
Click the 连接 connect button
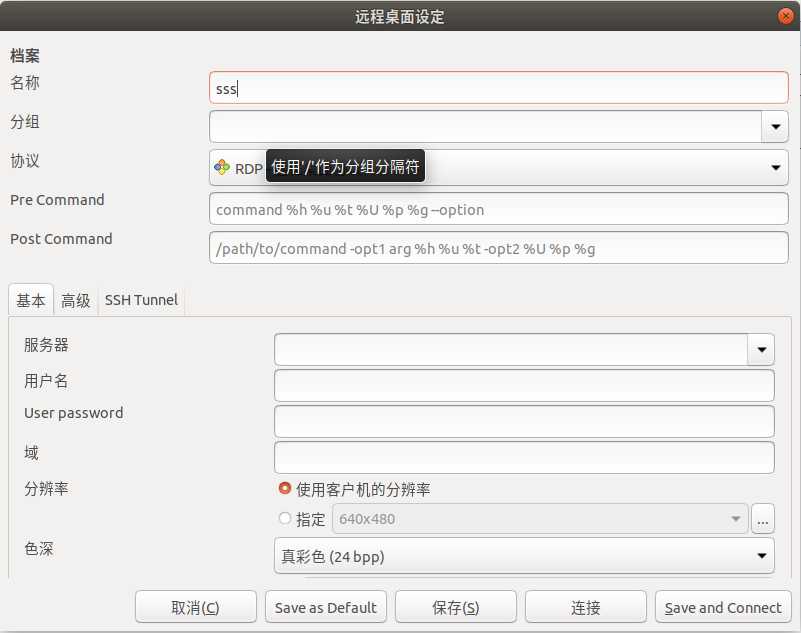click(585, 607)
